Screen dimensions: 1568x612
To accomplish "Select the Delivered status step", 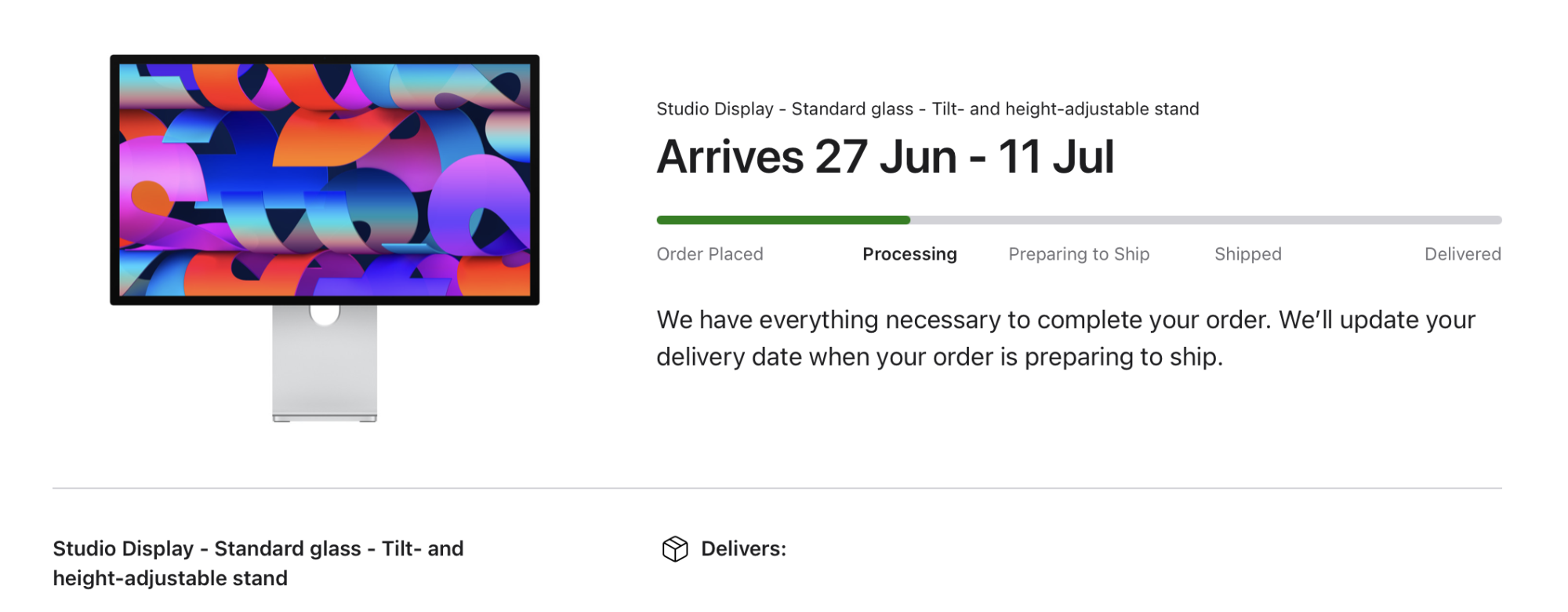I will click(x=1462, y=254).
